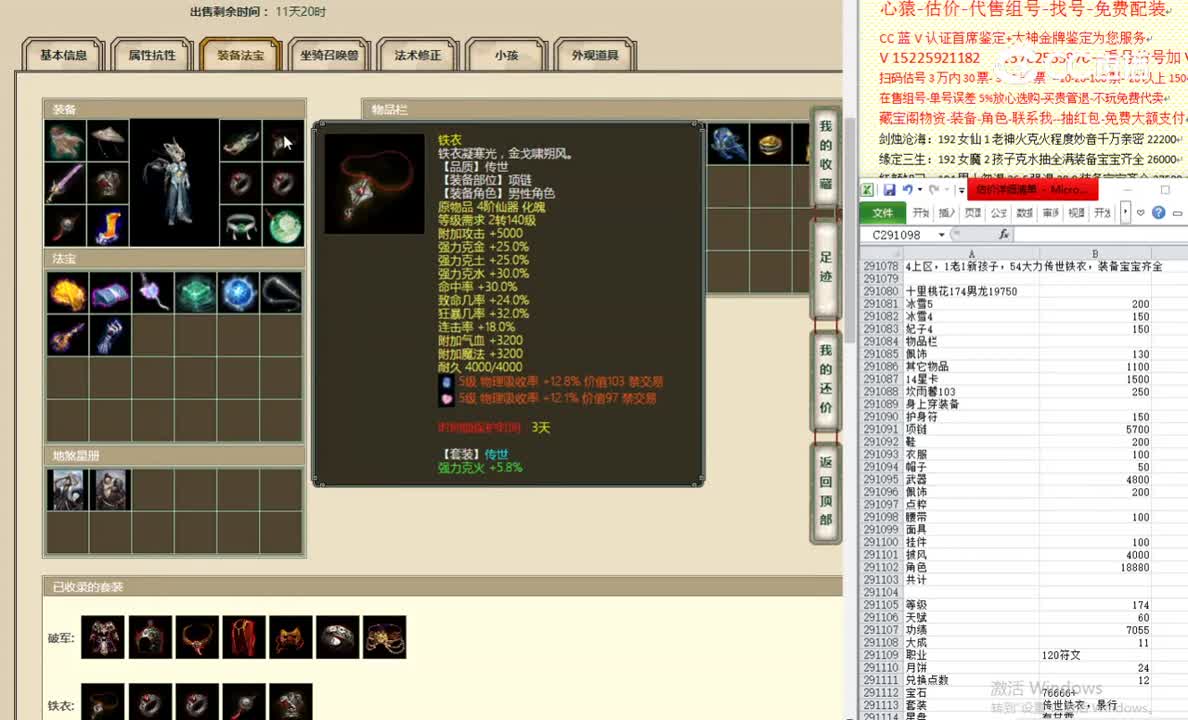1188x720 pixels.
Task: Select row header 291091 in Excel
Action: click(x=881, y=429)
